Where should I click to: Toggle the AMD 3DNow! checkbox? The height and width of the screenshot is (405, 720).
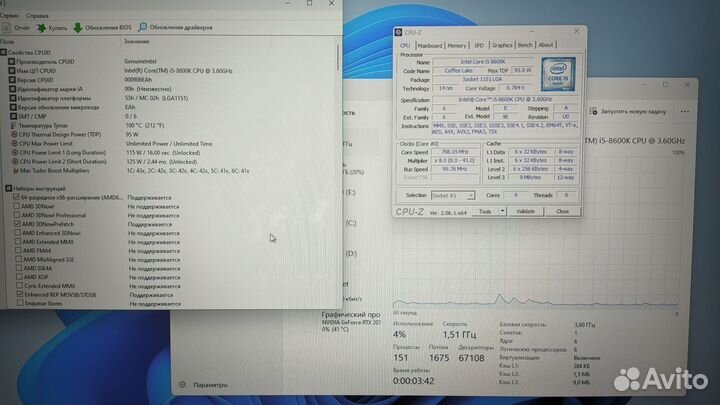17,207
